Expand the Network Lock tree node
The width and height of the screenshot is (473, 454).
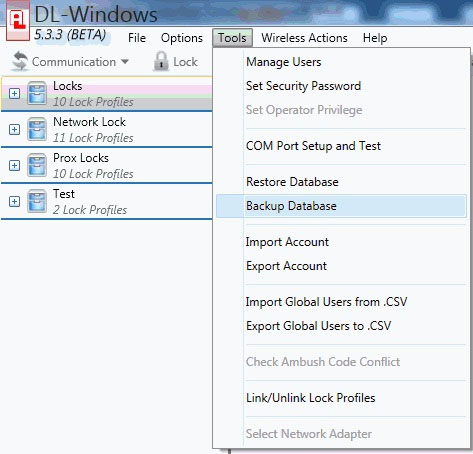pyautogui.click(x=14, y=129)
